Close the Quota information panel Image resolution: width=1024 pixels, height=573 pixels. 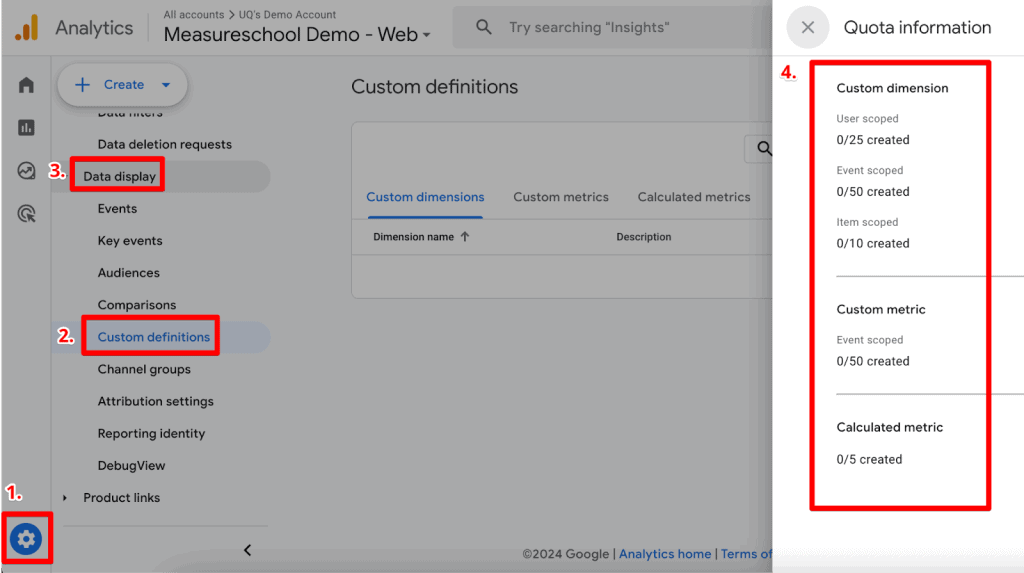tap(808, 27)
